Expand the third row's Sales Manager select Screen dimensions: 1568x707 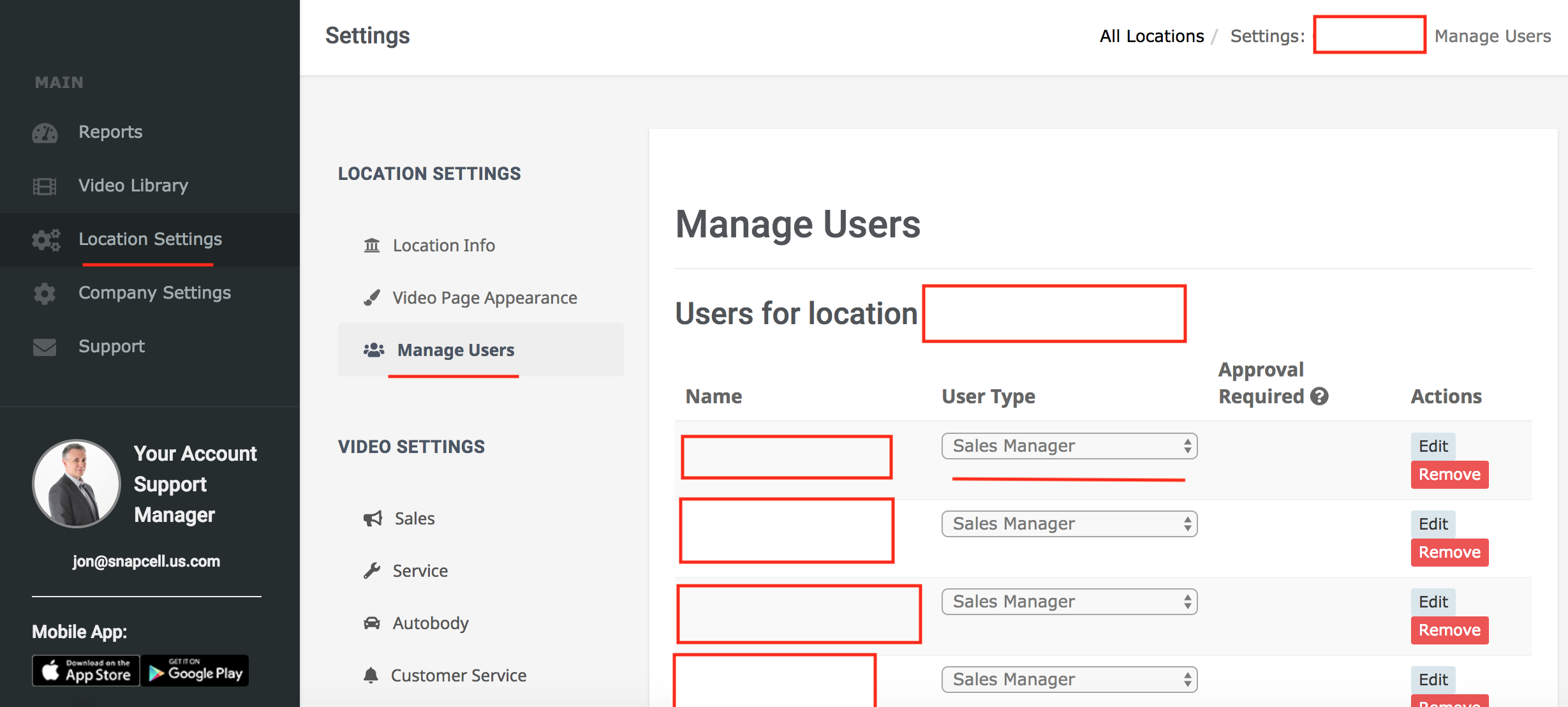tap(1069, 602)
